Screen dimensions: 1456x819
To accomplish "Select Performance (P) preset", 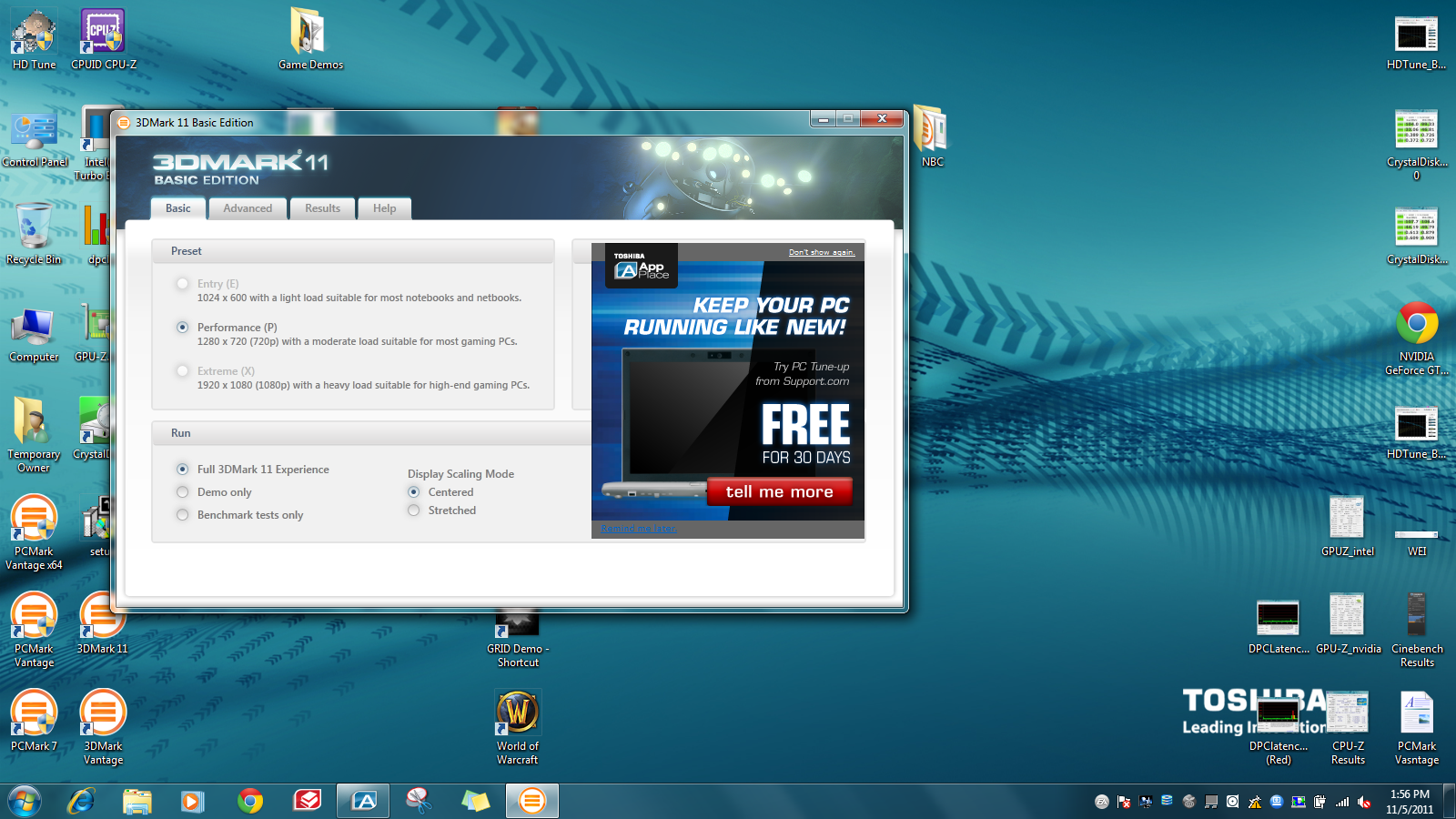I will point(183,328).
